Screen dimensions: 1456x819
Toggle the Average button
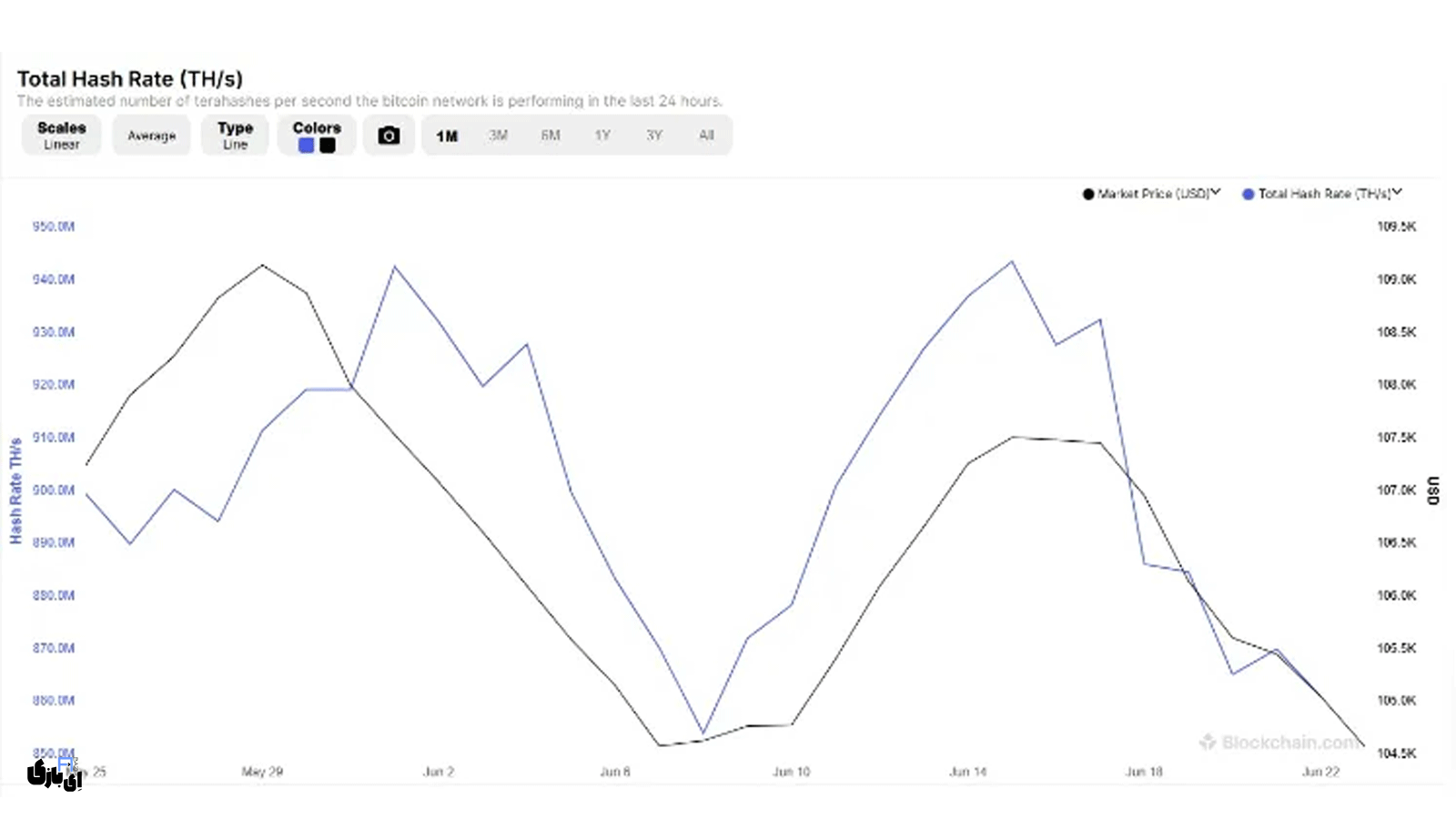[151, 136]
